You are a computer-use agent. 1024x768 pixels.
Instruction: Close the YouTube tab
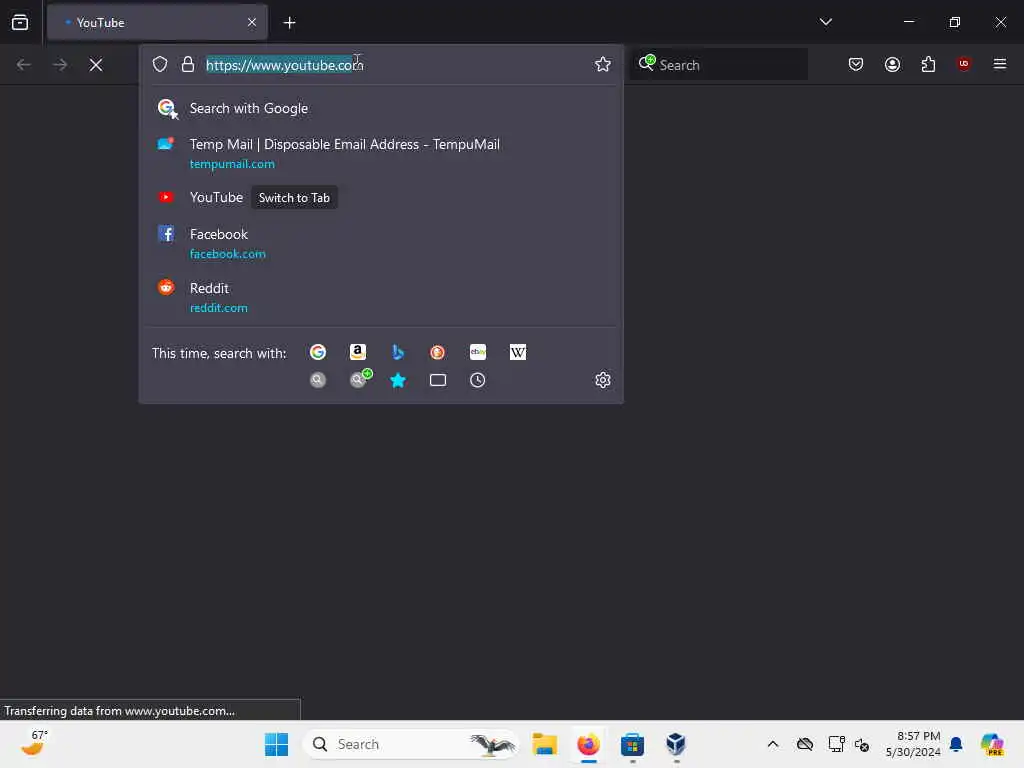pyautogui.click(x=252, y=22)
